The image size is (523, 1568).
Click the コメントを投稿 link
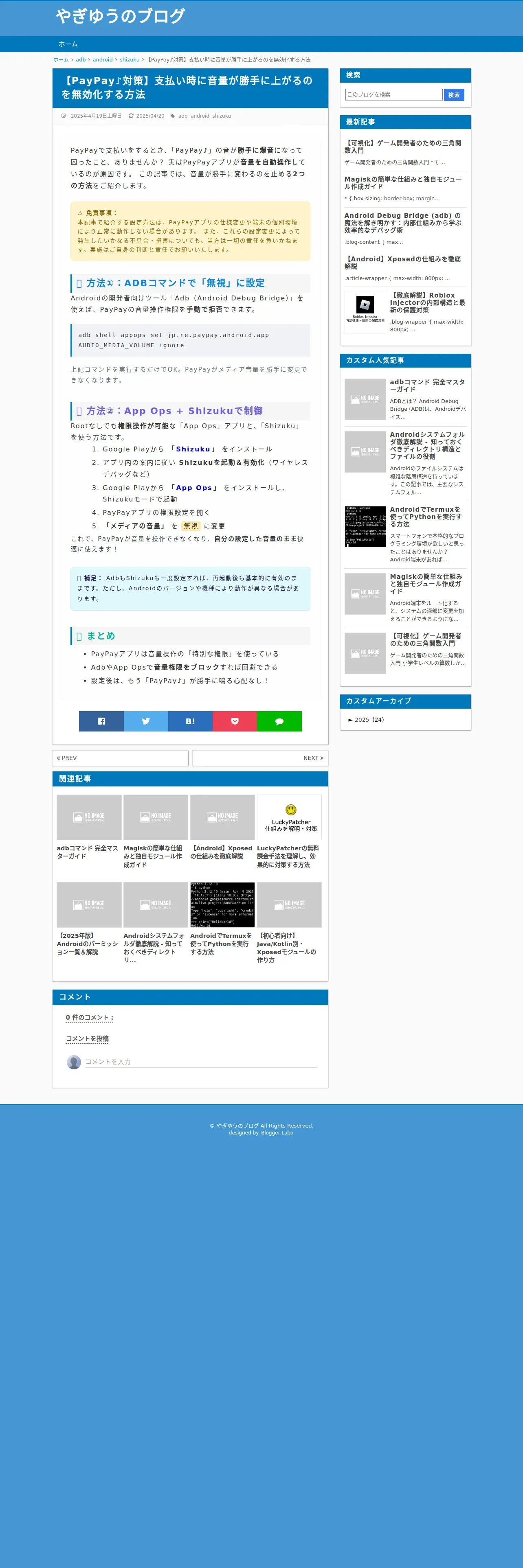point(87,1038)
